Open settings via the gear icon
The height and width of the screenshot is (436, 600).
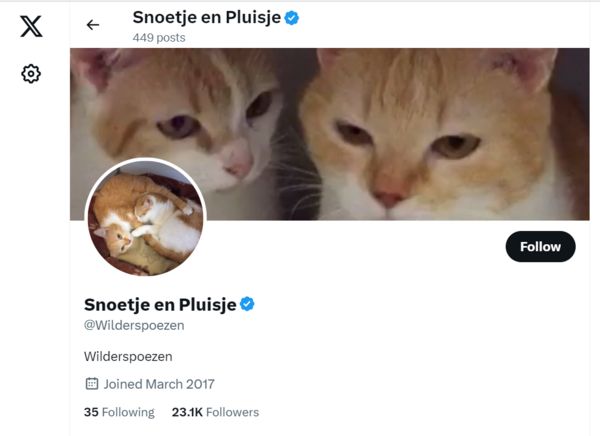(x=31, y=73)
